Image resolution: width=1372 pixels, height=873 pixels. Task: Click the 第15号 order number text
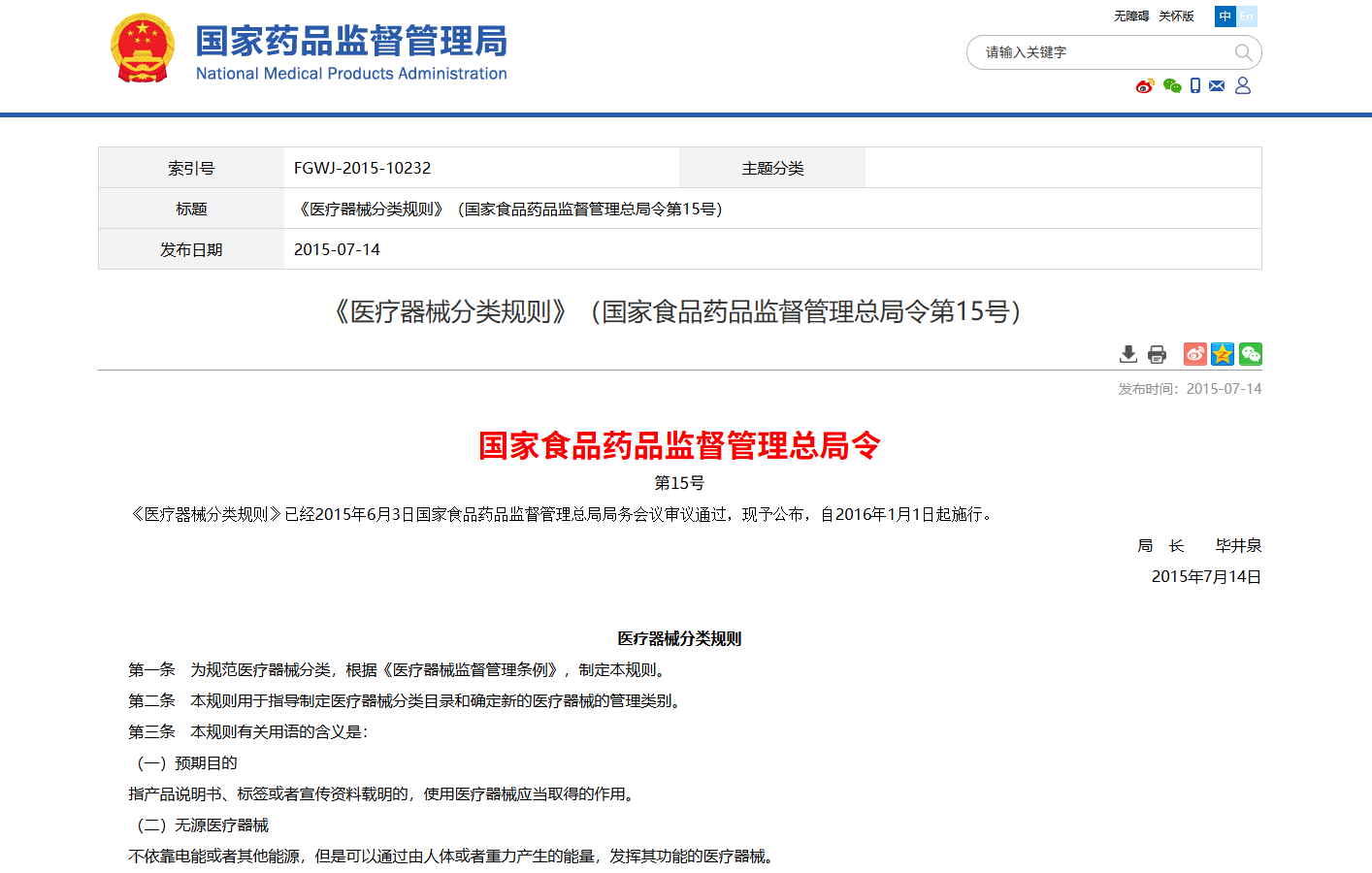679,483
